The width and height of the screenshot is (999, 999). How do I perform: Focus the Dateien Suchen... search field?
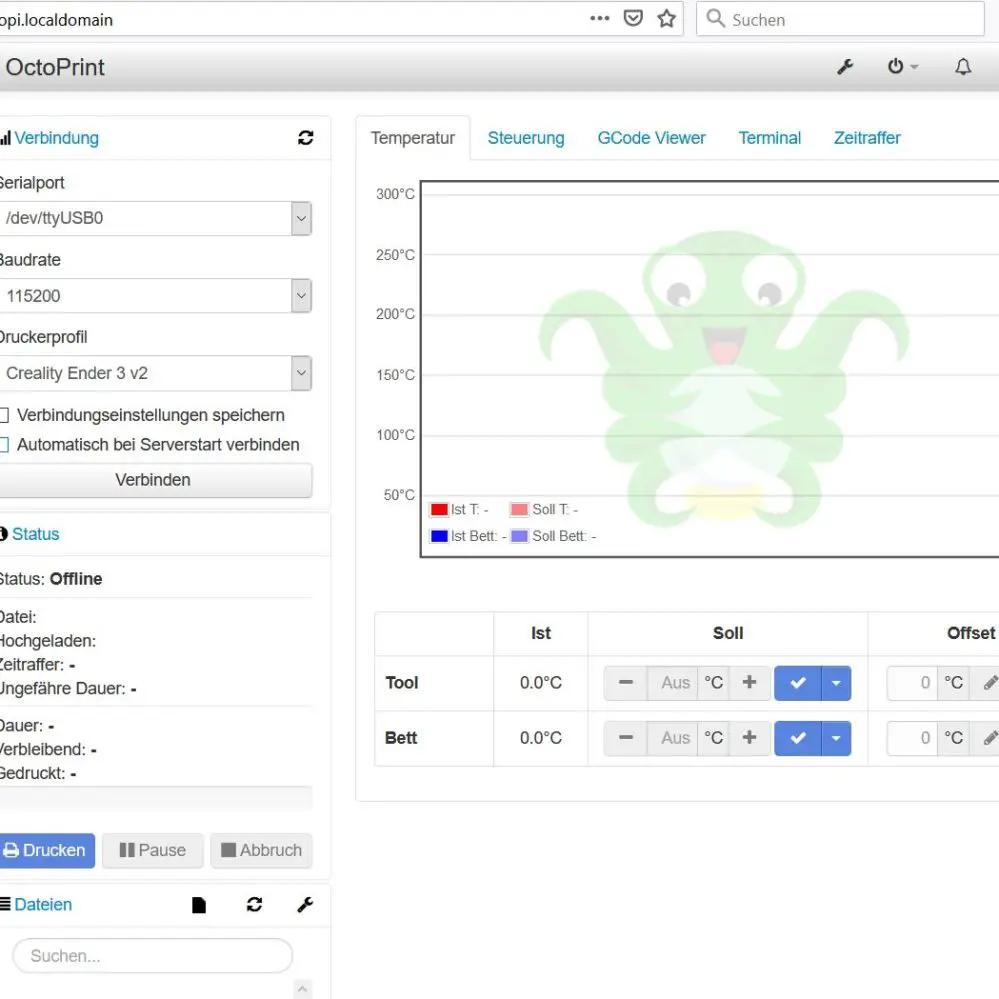[x=152, y=956]
